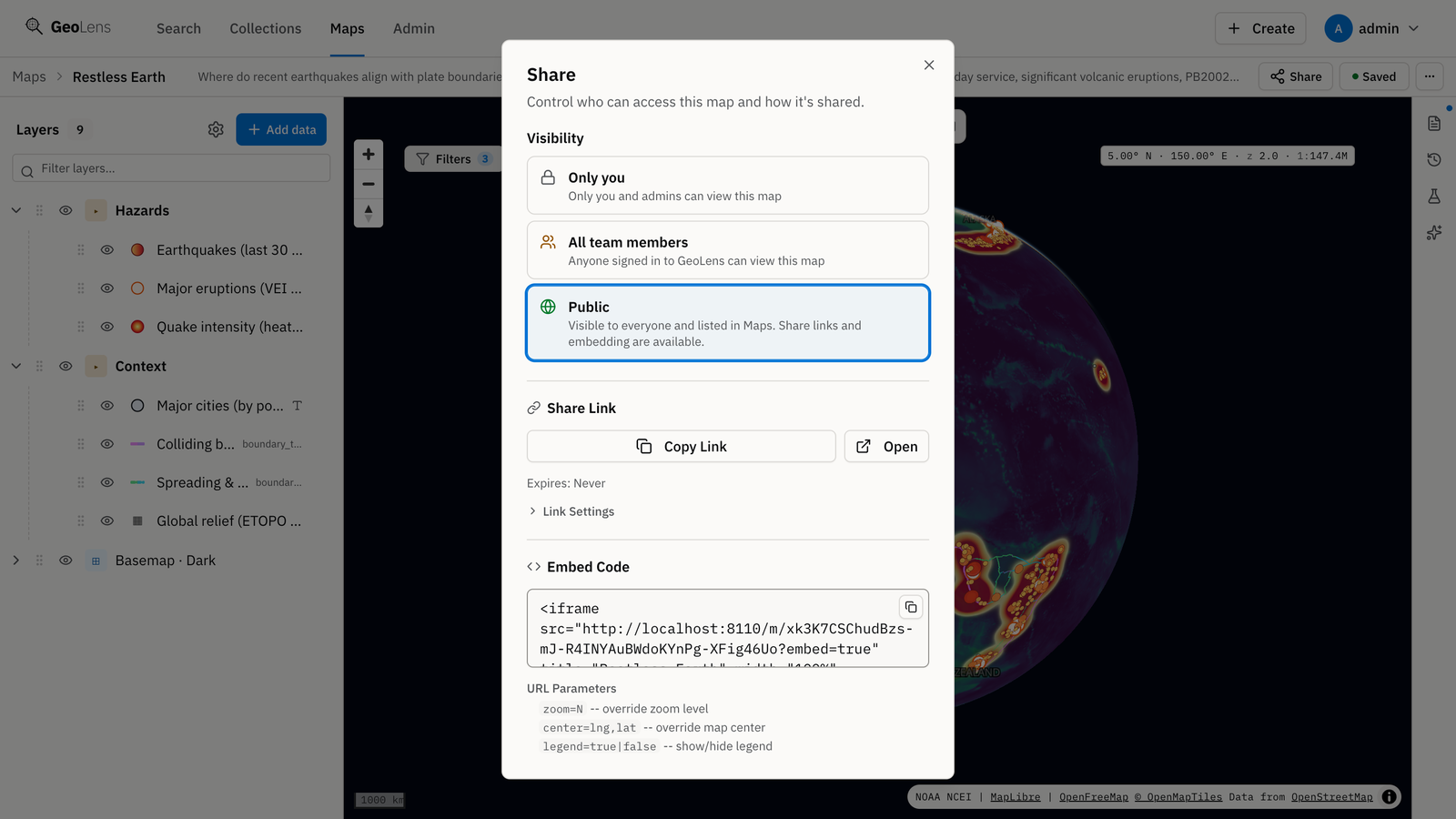This screenshot has height=819, width=1456.
Task: Click the GeoLens logo
Action: point(67,27)
